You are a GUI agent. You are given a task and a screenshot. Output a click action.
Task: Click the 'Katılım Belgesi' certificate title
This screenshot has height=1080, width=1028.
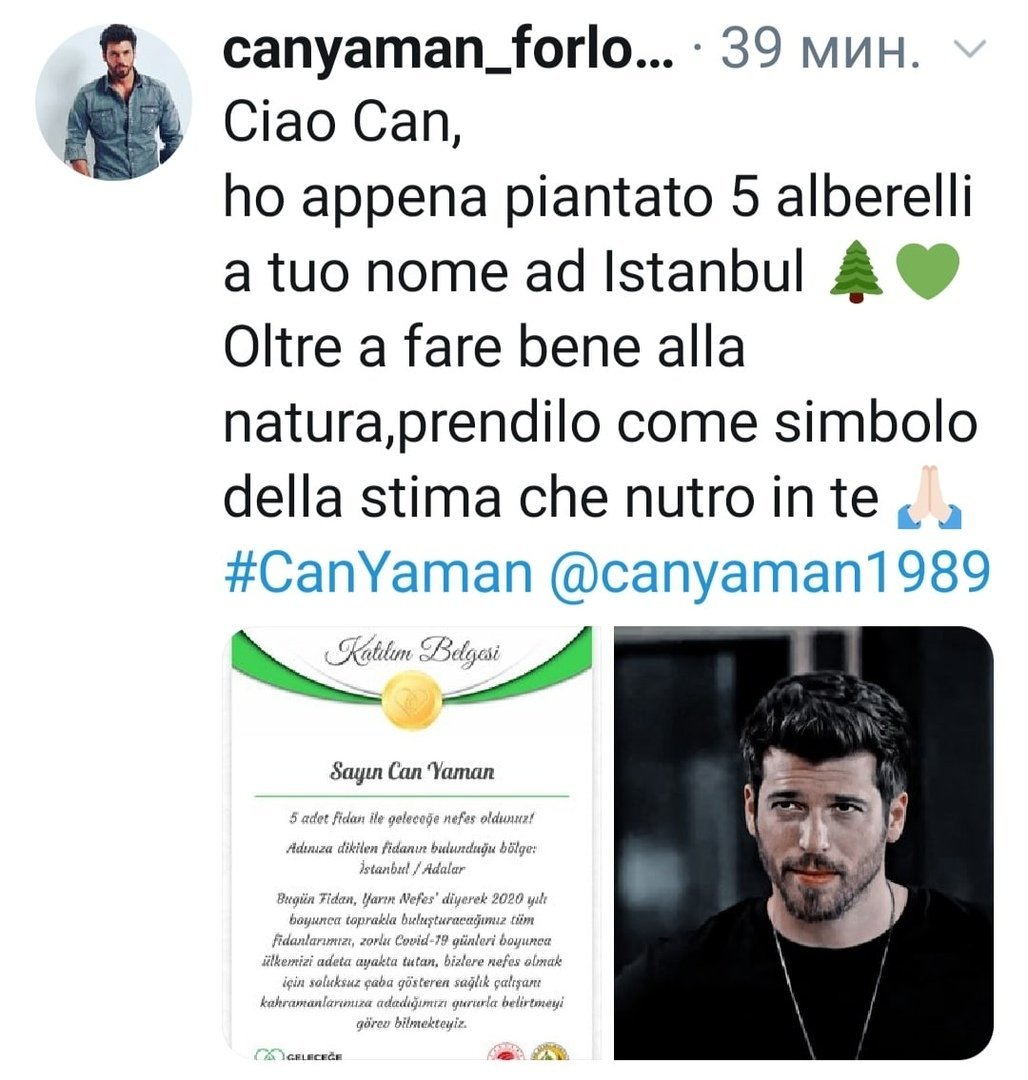(412, 652)
